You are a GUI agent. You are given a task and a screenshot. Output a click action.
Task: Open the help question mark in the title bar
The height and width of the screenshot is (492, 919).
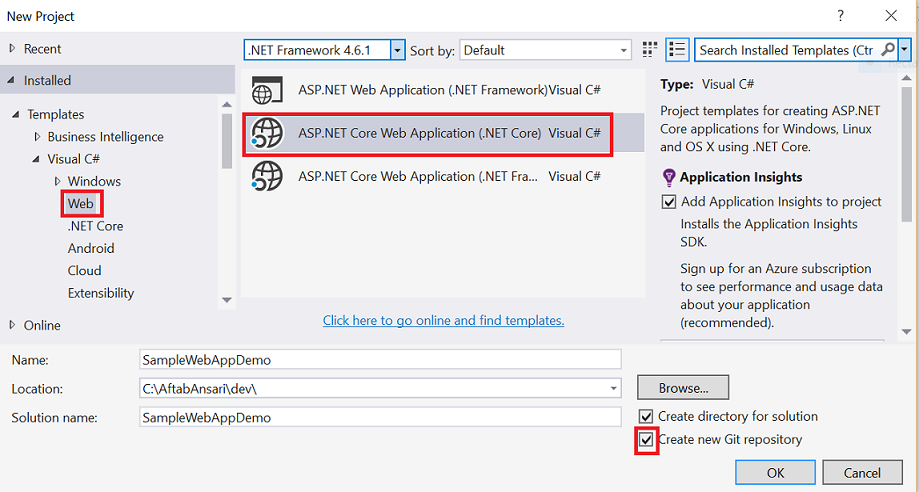click(x=840, y=16)
